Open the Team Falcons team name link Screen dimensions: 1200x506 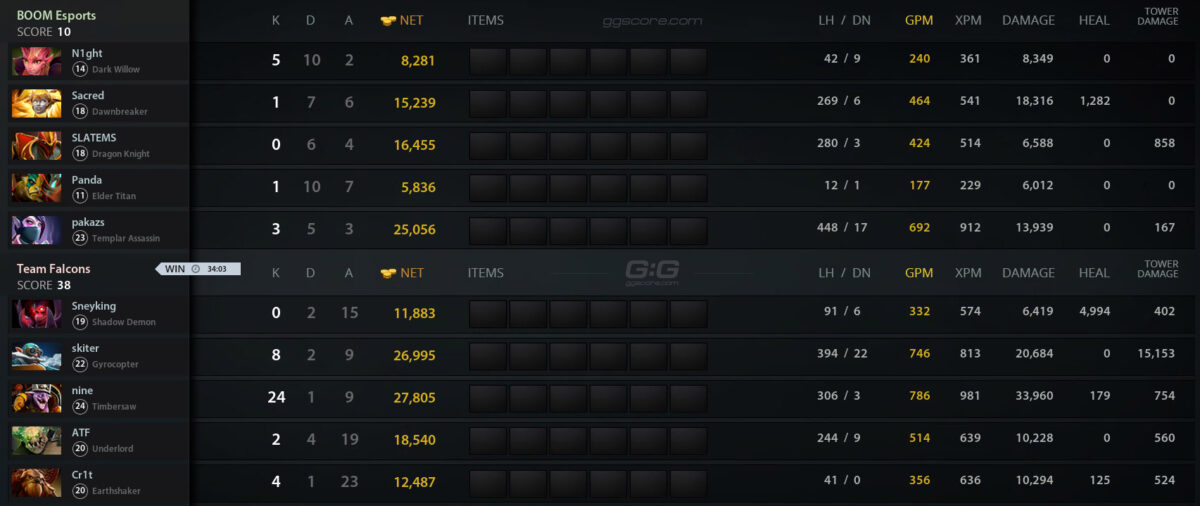coord(53,269)
